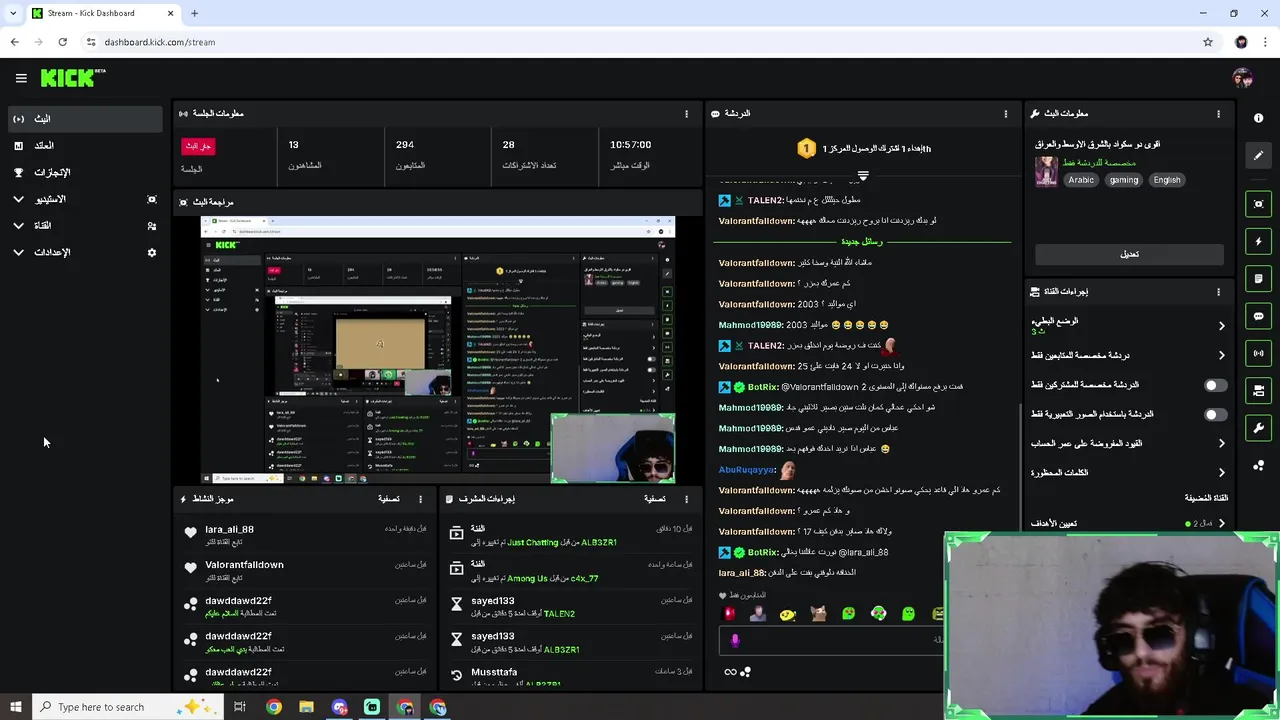Insert the cat emote in the chat emote row
1280x720 pixels.
[818, 613]
